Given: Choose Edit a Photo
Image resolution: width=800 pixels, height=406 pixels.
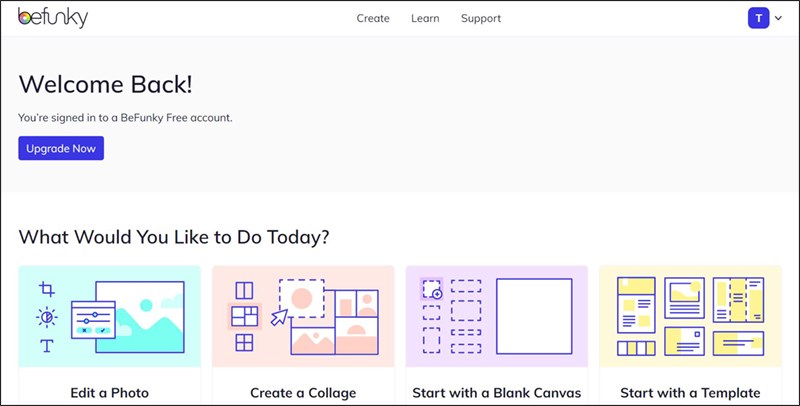Looking at the screenshot, I should [x=110, y=393].
